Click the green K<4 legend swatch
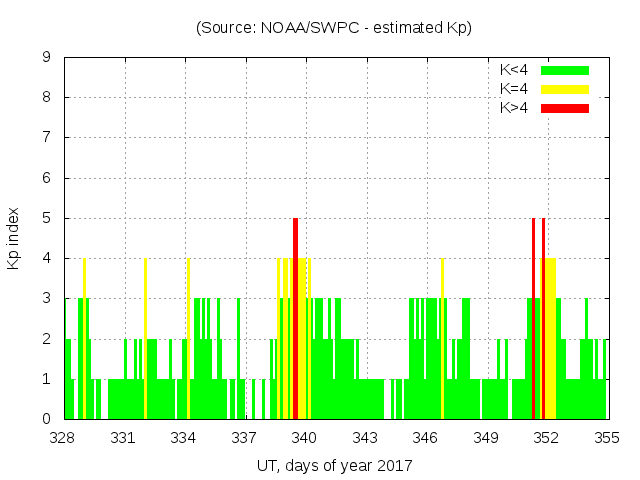The height and width of the screenshot is (480, 640). coord(565,70)
